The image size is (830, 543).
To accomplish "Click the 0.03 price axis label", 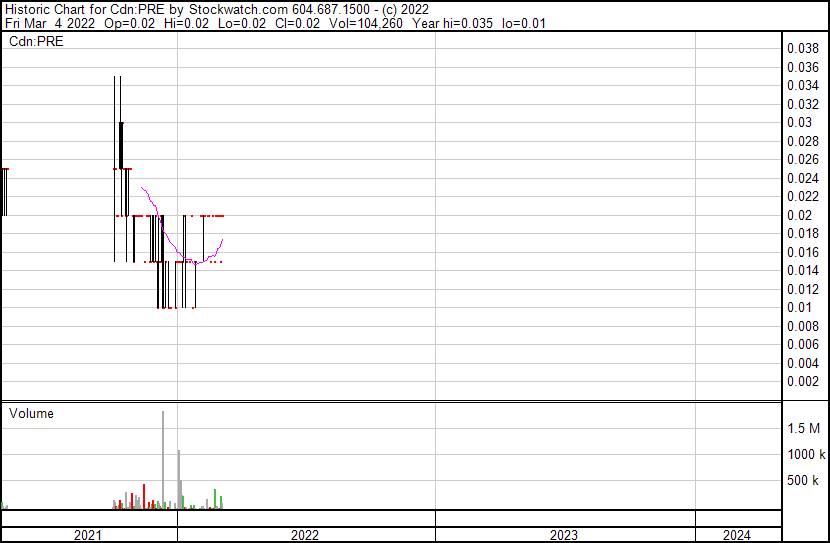I will tap(800, 122).
